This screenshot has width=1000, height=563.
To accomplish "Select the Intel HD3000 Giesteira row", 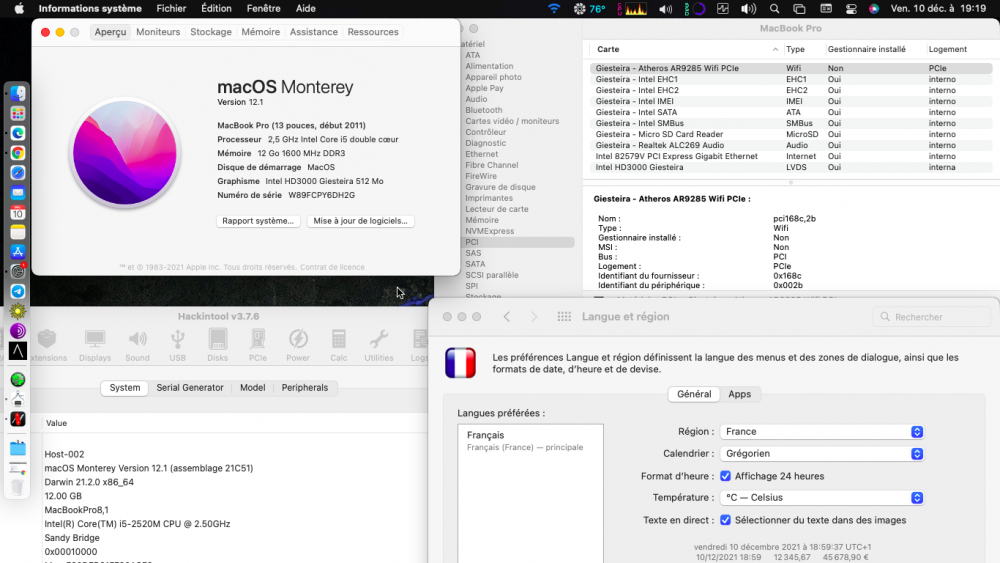I will tap(791, 167).
